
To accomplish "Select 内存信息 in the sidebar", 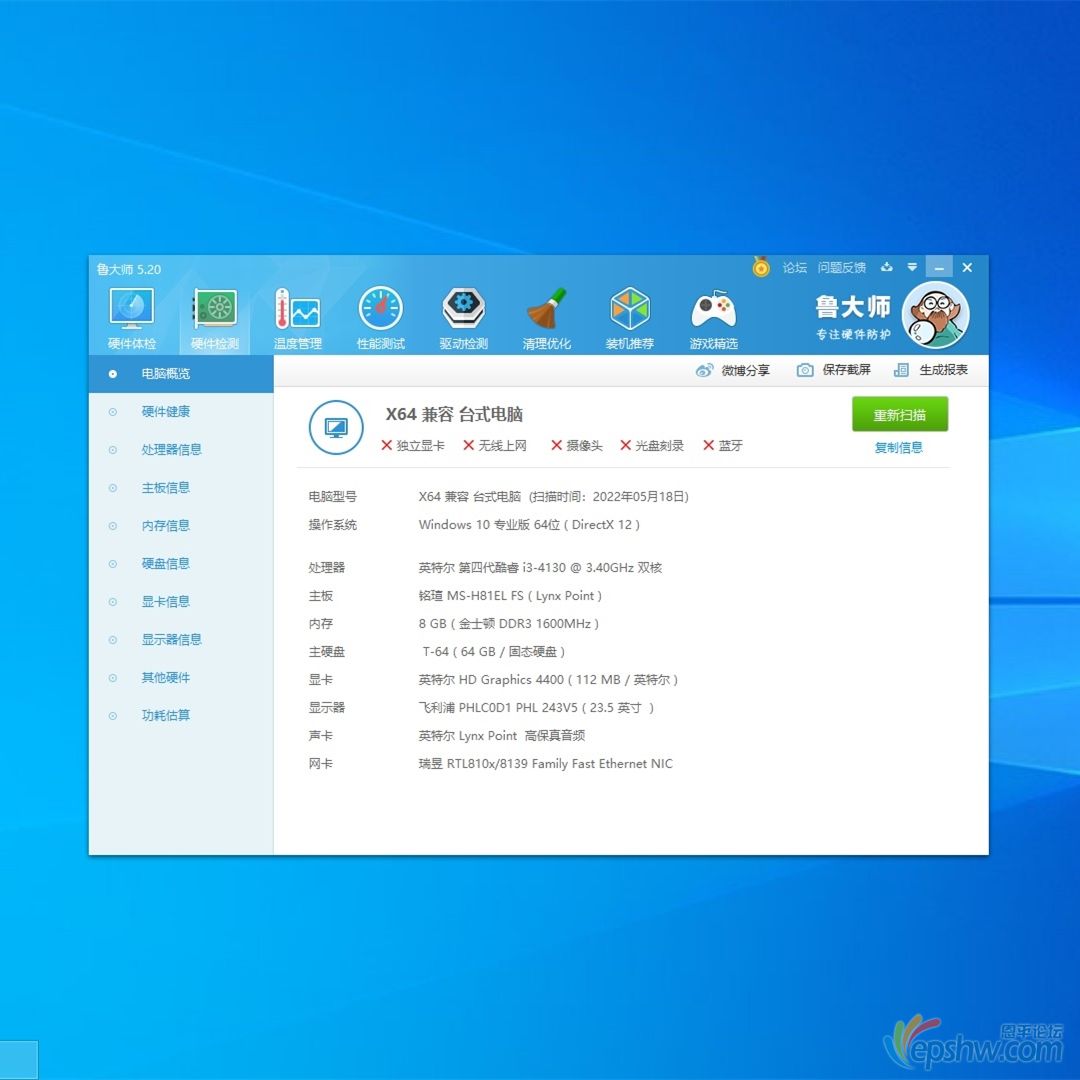I will pos(181,526).
